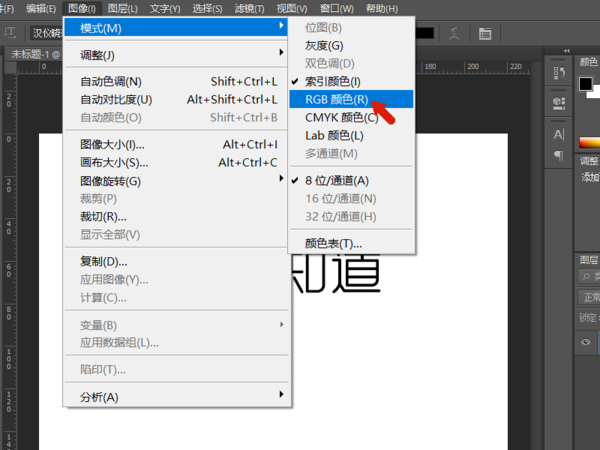
Task: Click the warp text icon
Action: pos(454,34)
